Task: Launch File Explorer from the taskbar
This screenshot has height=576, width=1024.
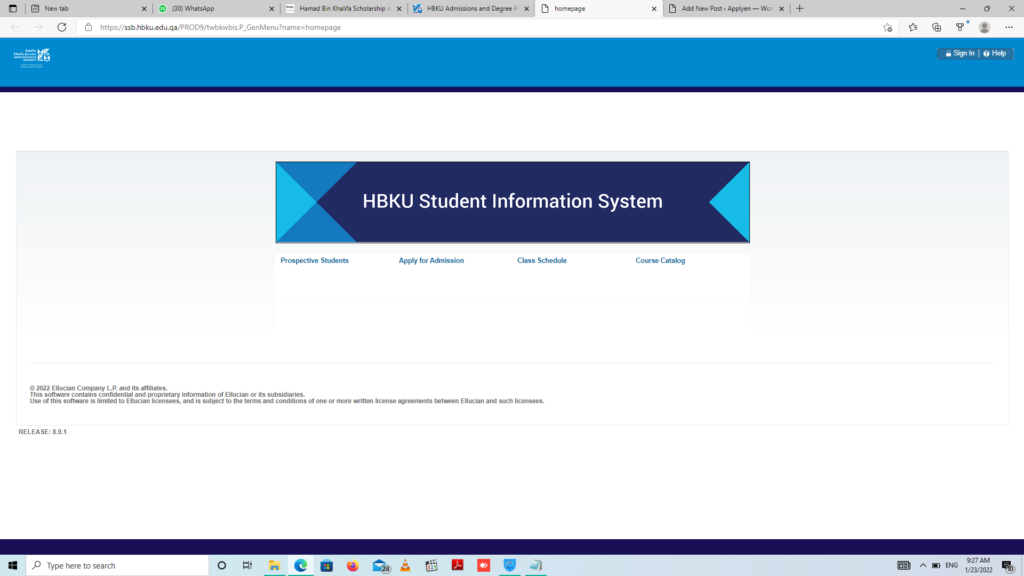Action: (x=274, y=566)
